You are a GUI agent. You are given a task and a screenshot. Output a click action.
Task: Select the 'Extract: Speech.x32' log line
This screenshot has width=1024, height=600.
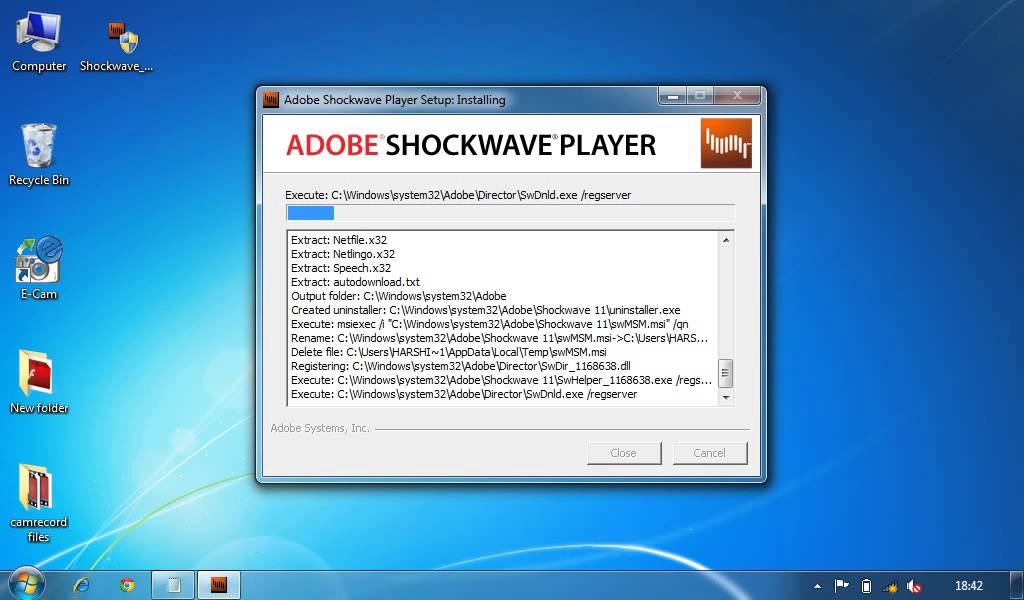(341, 268)
